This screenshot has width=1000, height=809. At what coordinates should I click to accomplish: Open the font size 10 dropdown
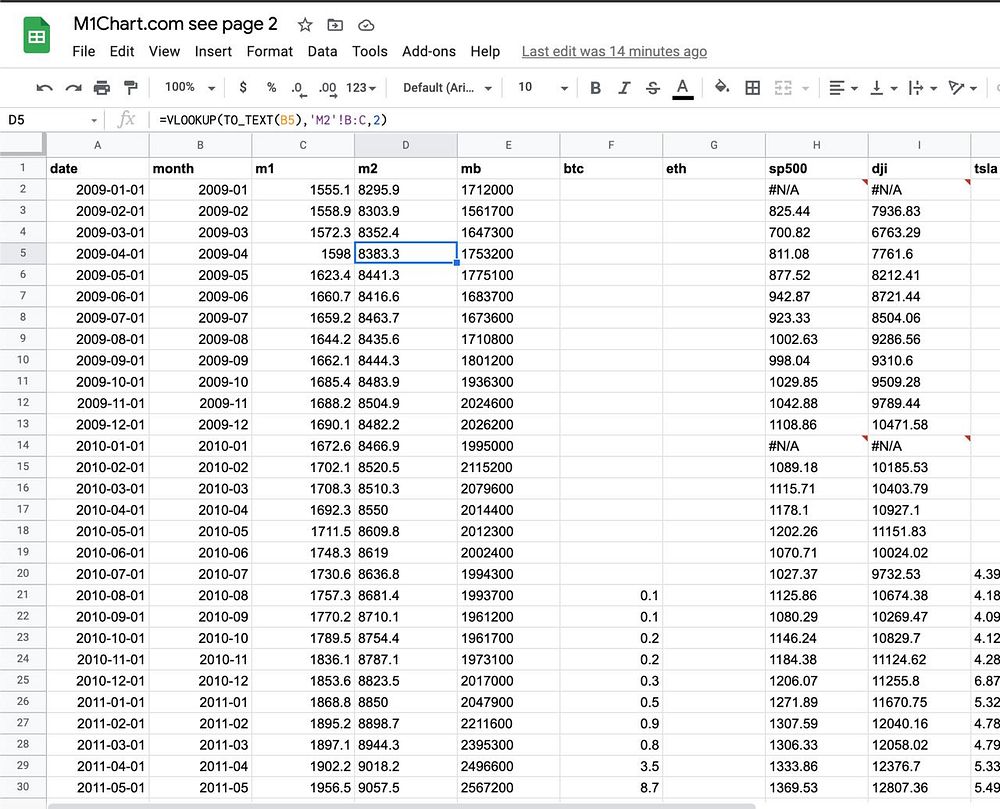point(542,87)
